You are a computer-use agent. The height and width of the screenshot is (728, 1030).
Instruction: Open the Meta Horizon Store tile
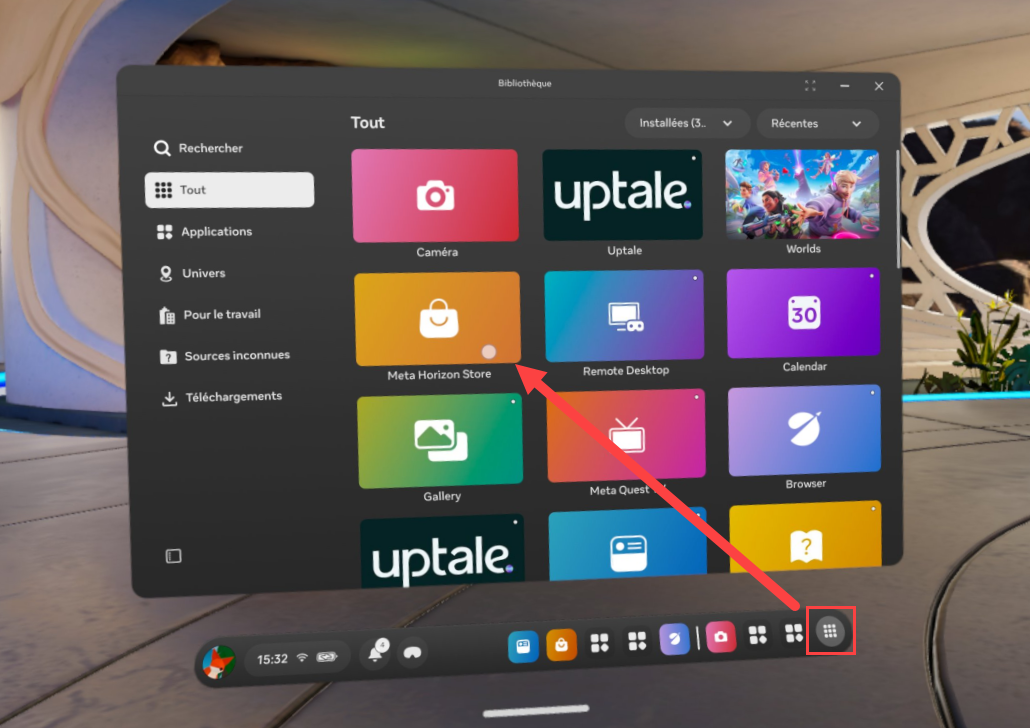[437, 318]
